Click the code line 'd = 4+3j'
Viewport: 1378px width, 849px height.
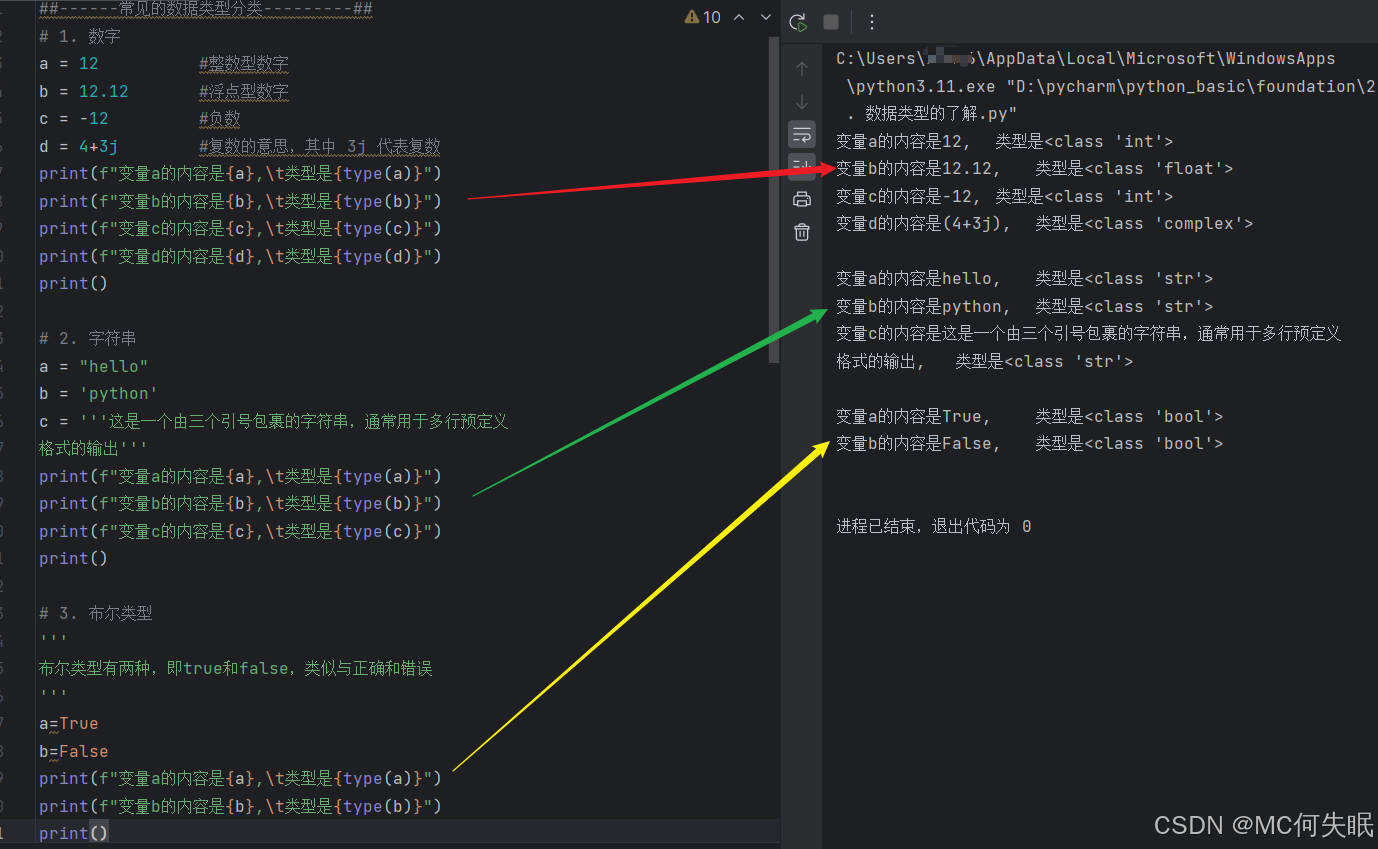79,147
